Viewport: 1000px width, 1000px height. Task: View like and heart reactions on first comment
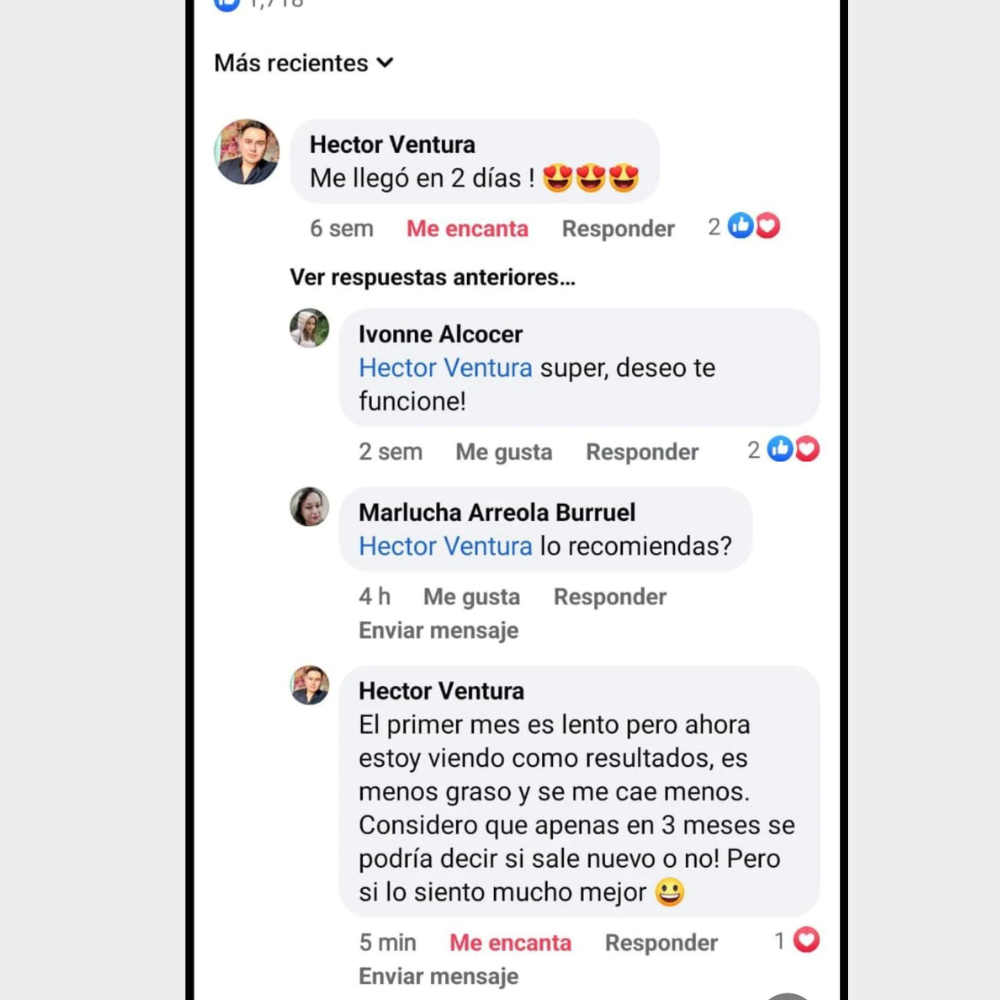click(x=744, y=226)
